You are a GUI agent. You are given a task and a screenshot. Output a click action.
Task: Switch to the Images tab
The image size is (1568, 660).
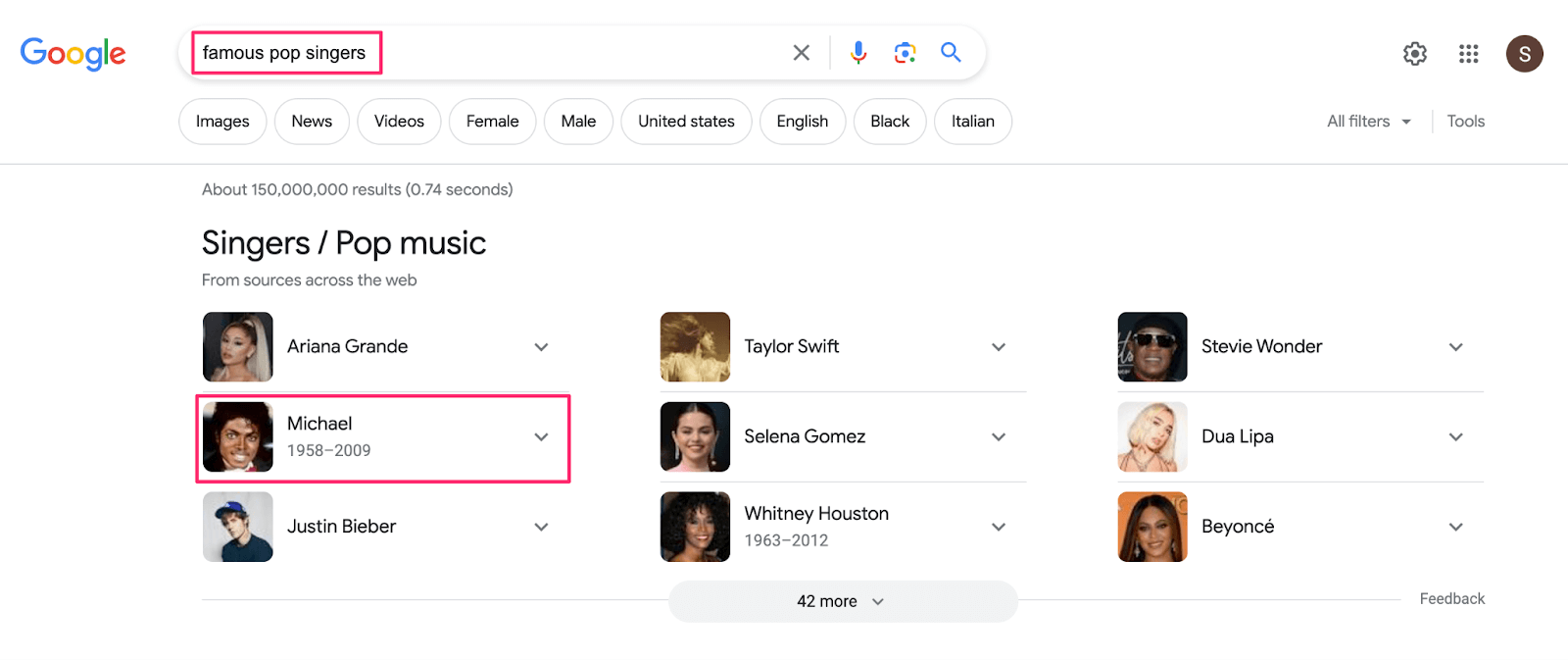pyautogui.click(x=222, y=122)
